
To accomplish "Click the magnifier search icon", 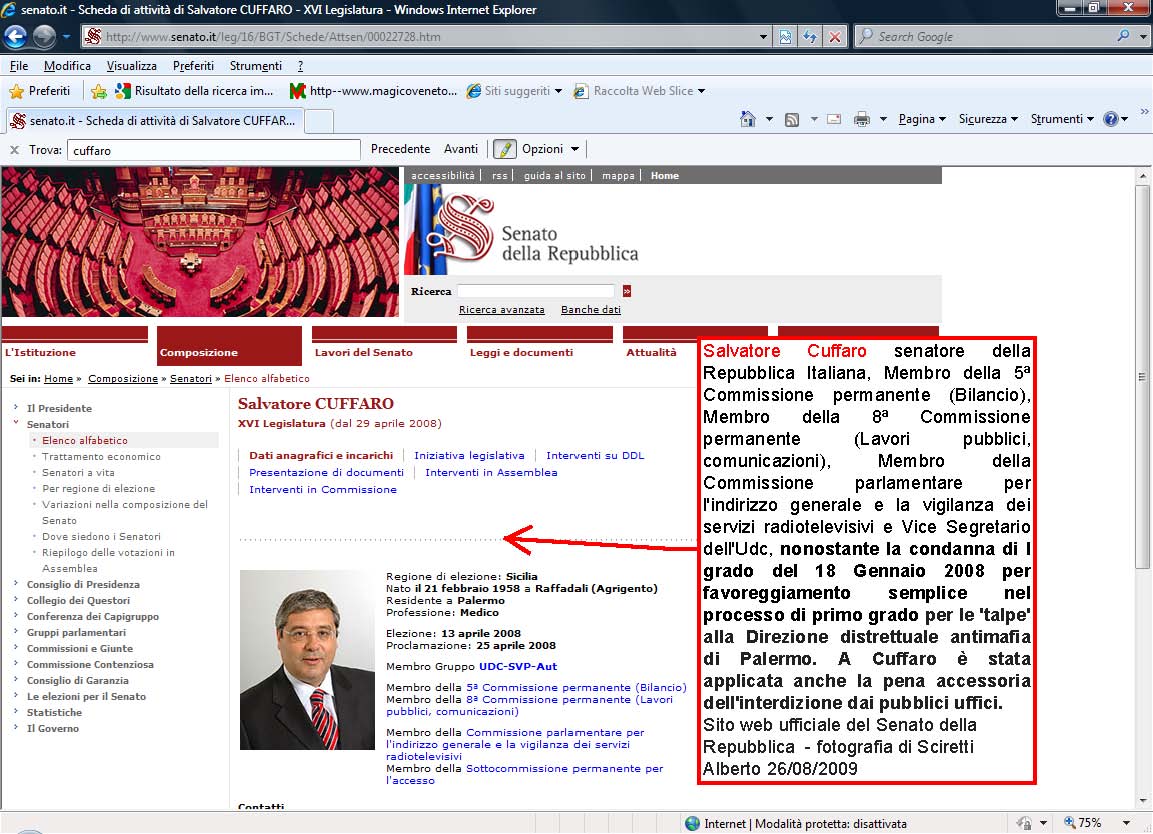I will 1123,35.
